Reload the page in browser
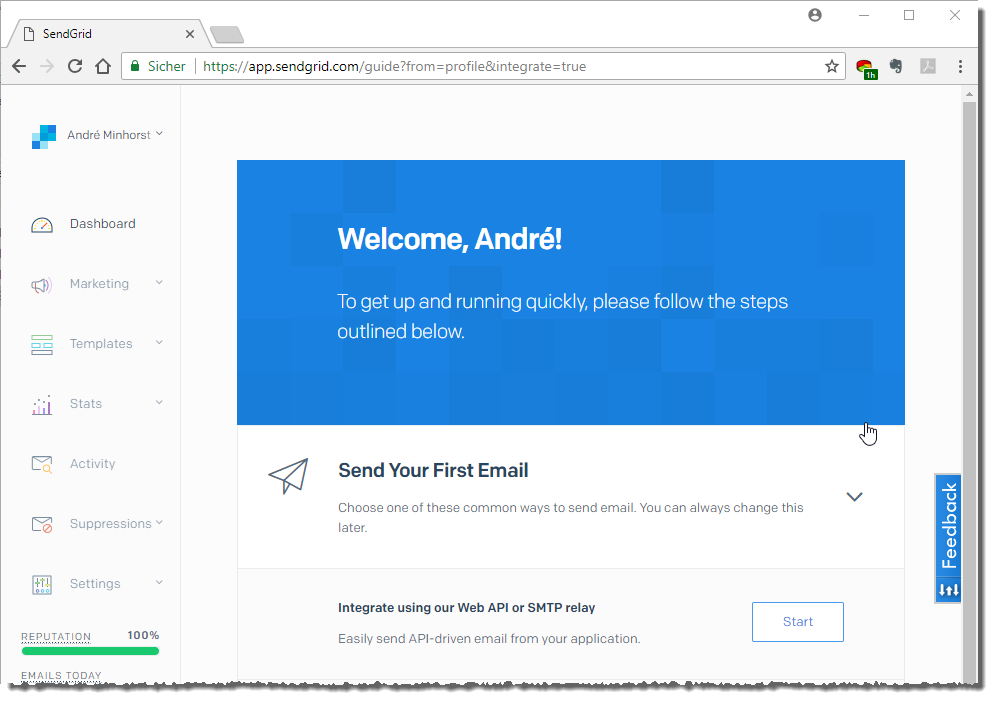This screenshot has height=703, width=993. 75,66
